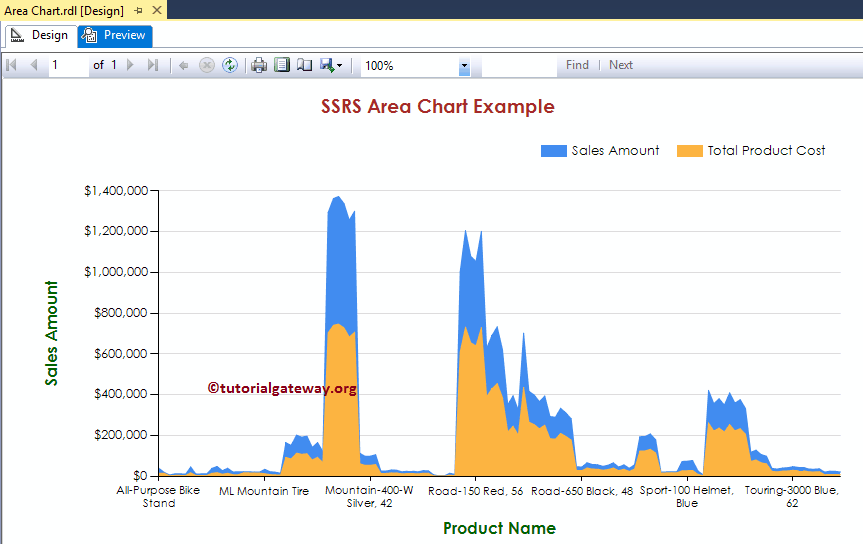Image resolution: width=863 pixels, height=544 pixels.
Task: Print the report
Action: pos(259,65)
